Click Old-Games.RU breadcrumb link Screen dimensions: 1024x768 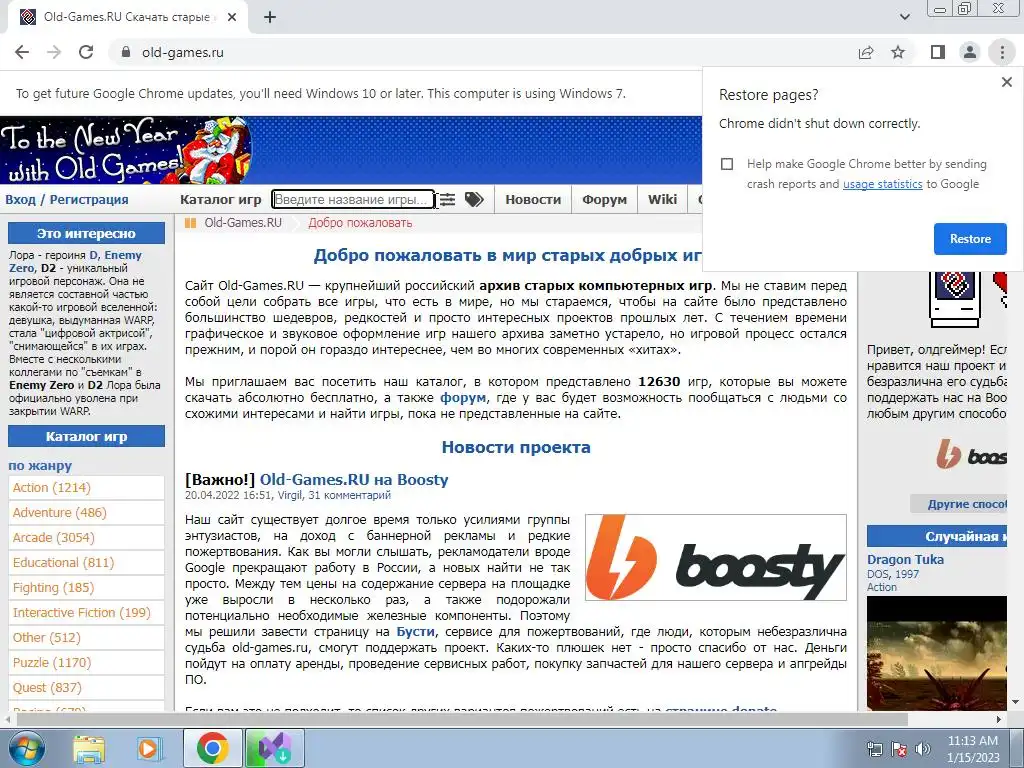(x=243, y=223)
